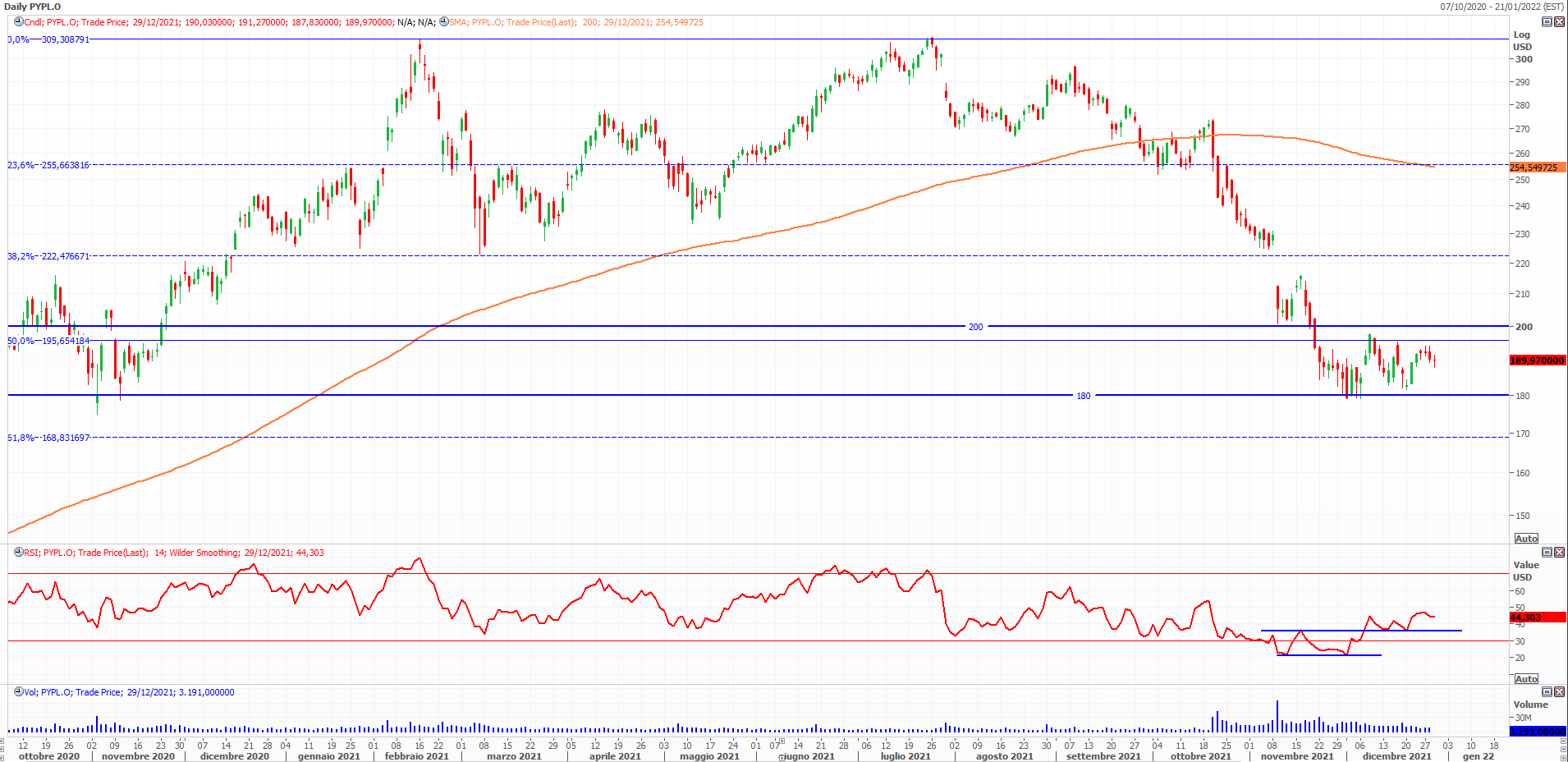
Task: Toggle Auto scaling on the RSI axis
Action: click(x=1525, y=679)
